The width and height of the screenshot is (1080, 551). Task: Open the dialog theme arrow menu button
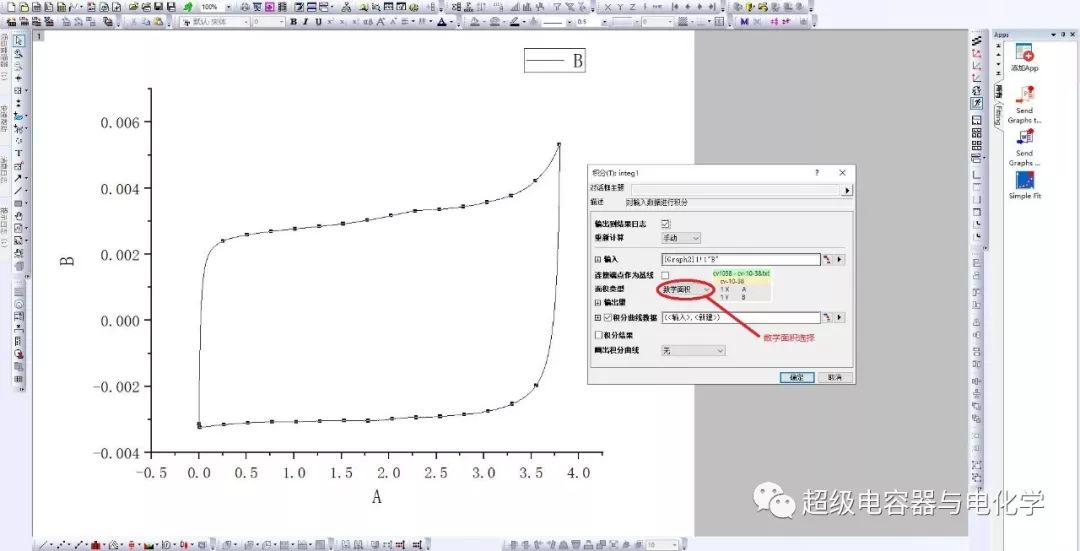[847, 191]
